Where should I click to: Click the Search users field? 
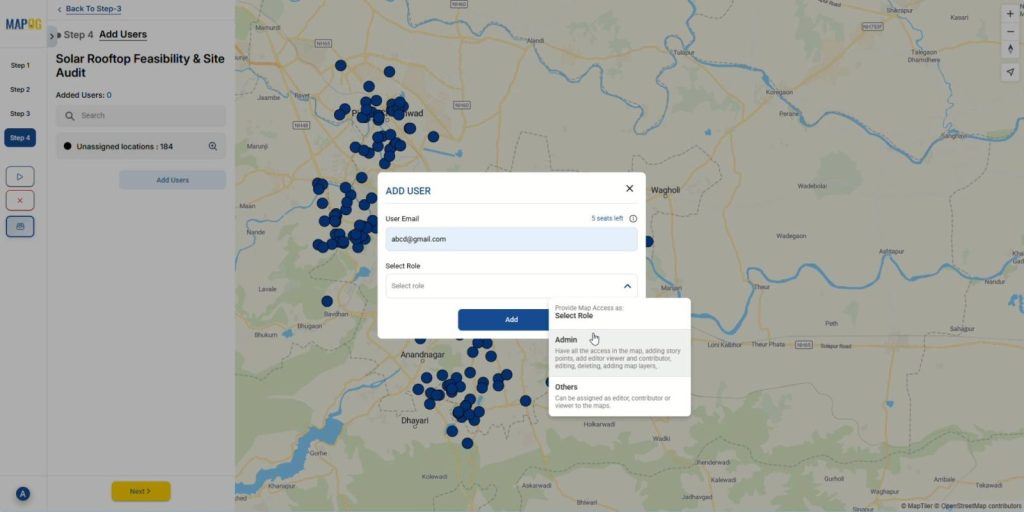coord(141,116)
